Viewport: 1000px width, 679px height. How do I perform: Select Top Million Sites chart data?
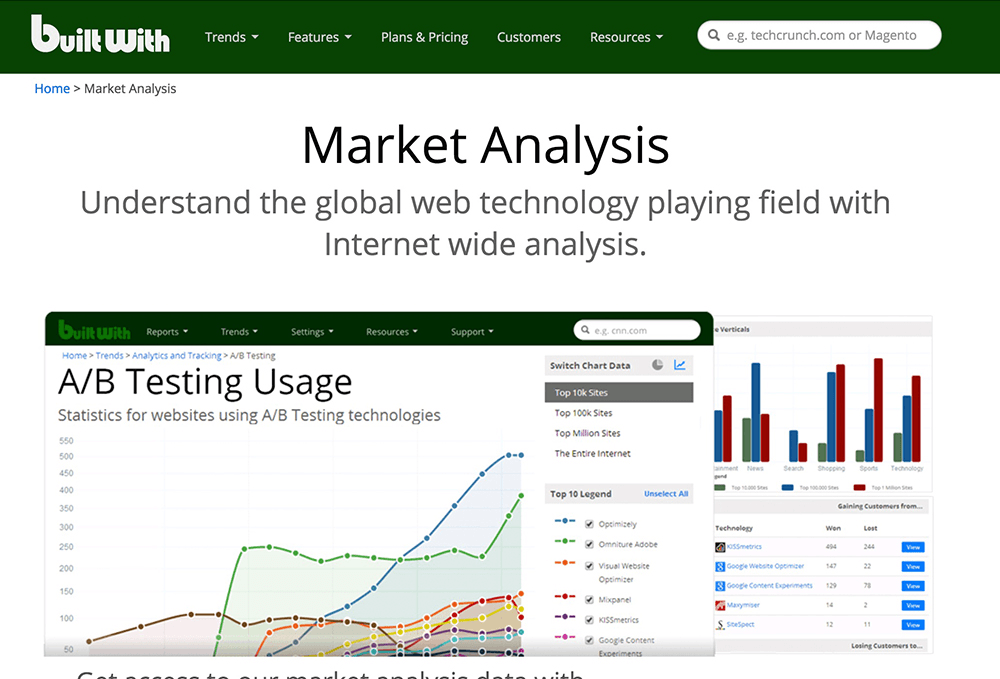[587, 433]
